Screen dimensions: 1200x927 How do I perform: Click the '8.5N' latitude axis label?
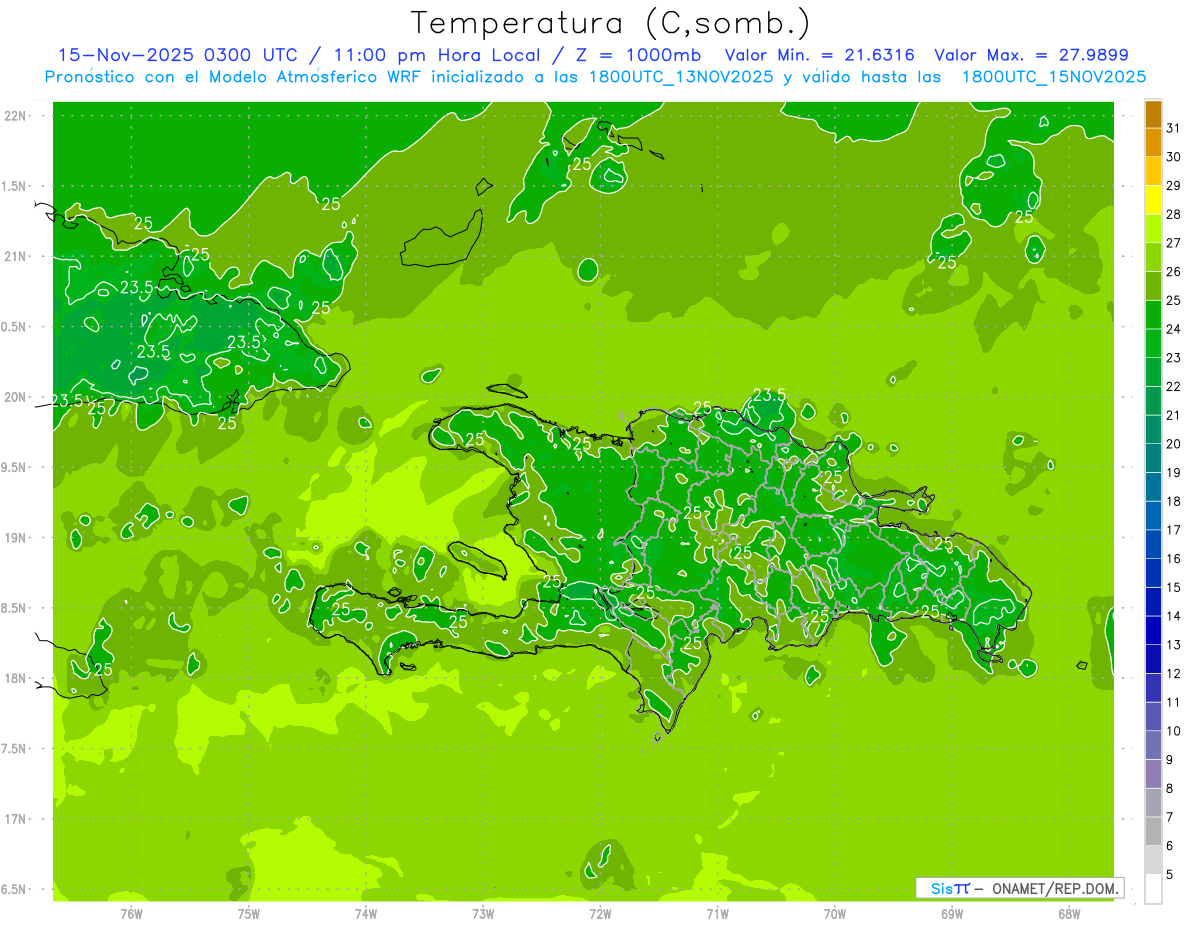tap(15, 608)
